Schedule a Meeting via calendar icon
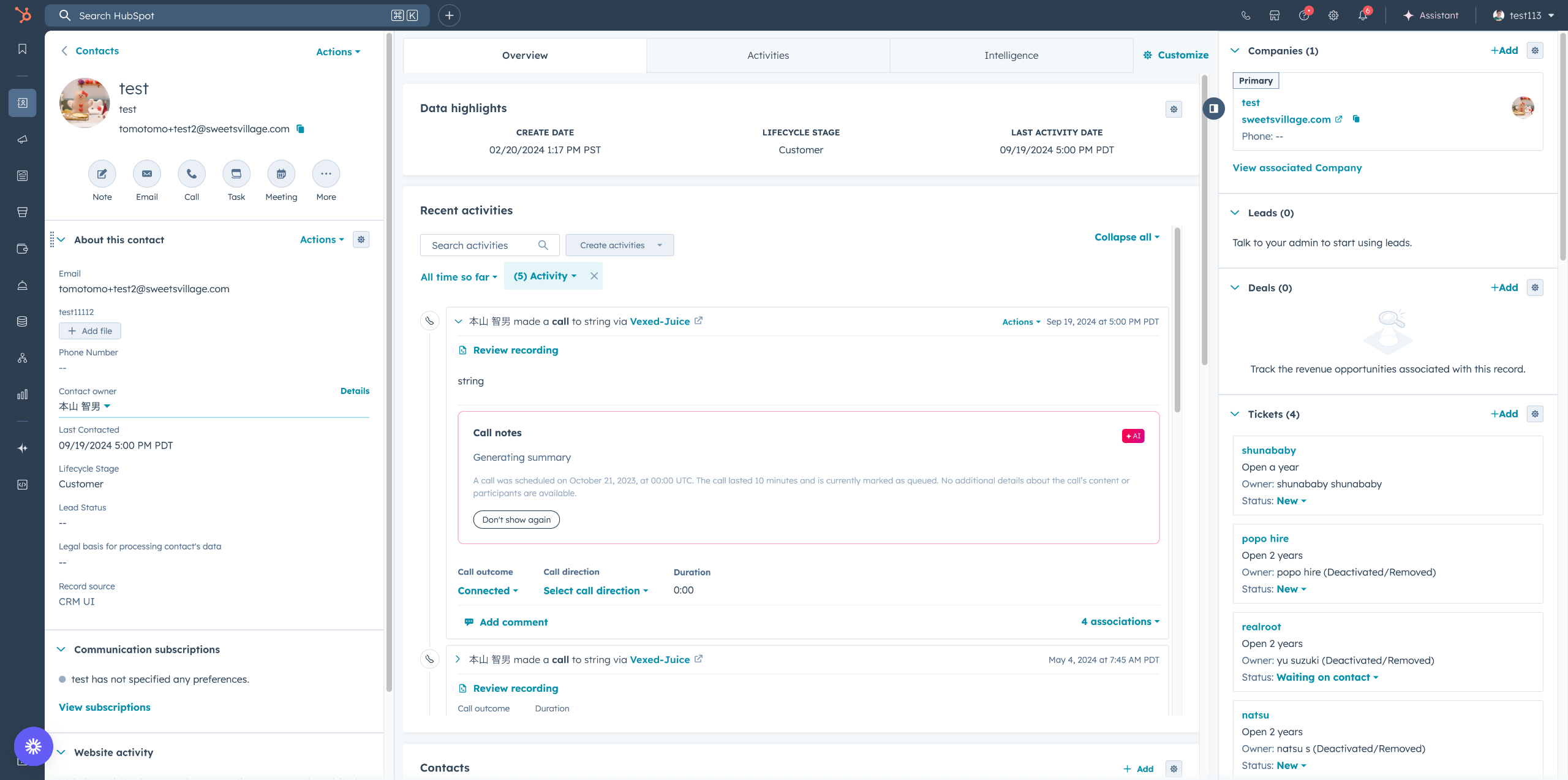This screenshot has width=1568, height=780. tap(281, 174)
